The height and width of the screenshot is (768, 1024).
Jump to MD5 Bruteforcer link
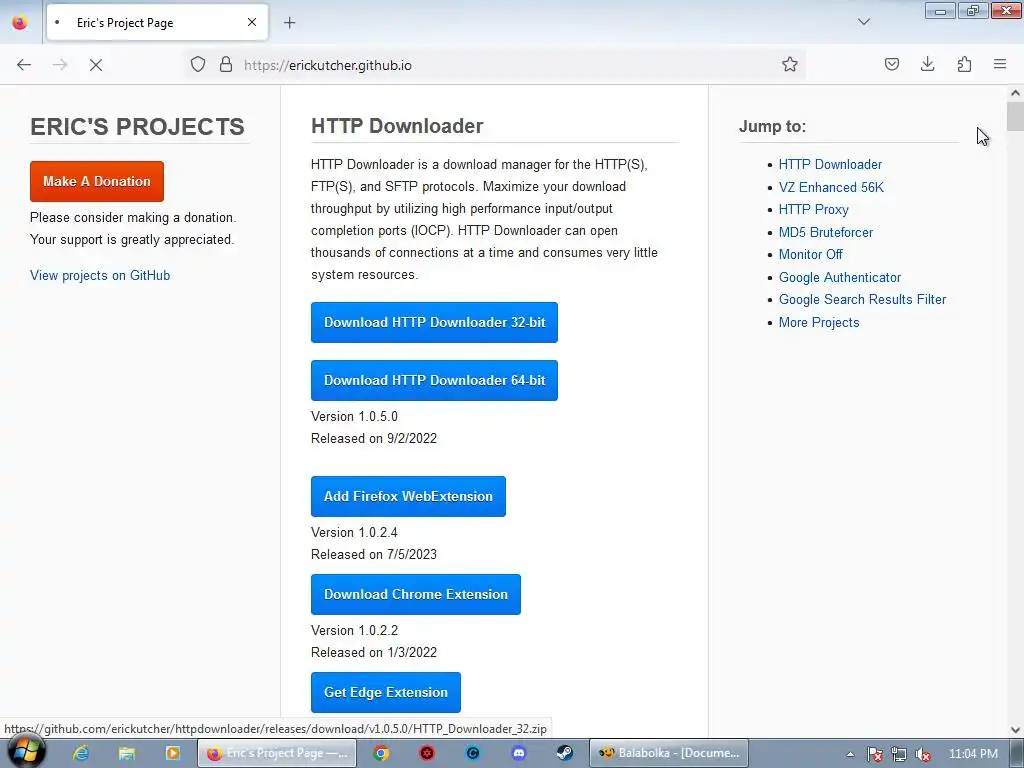[x=825, y=232]
